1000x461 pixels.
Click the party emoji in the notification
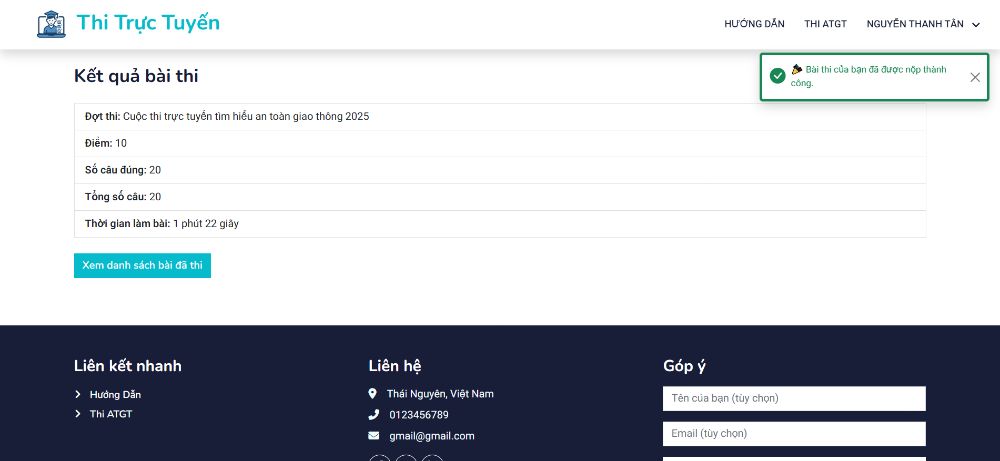[x=797, y=70]
